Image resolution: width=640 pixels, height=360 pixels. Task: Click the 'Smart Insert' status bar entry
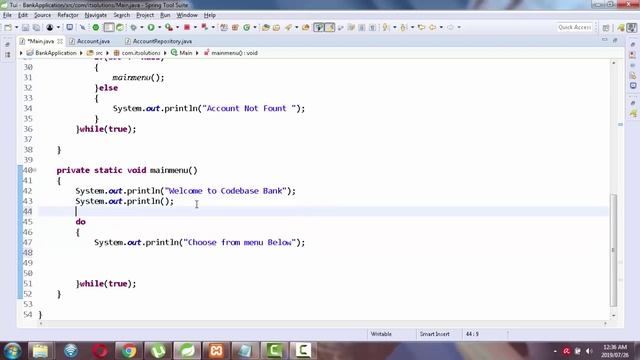(x=435, y=334)
